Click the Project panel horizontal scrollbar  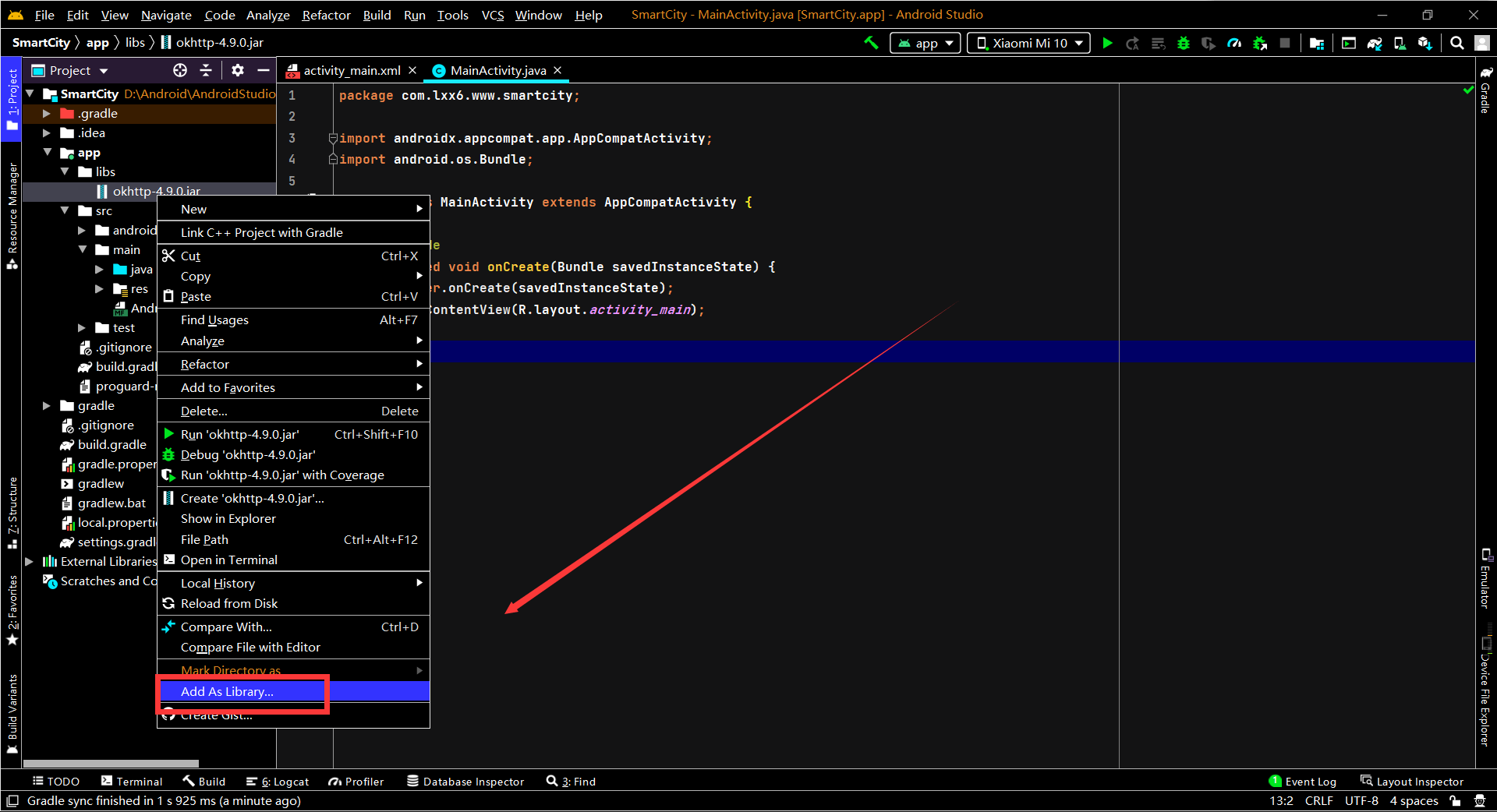tap(111, 764)
